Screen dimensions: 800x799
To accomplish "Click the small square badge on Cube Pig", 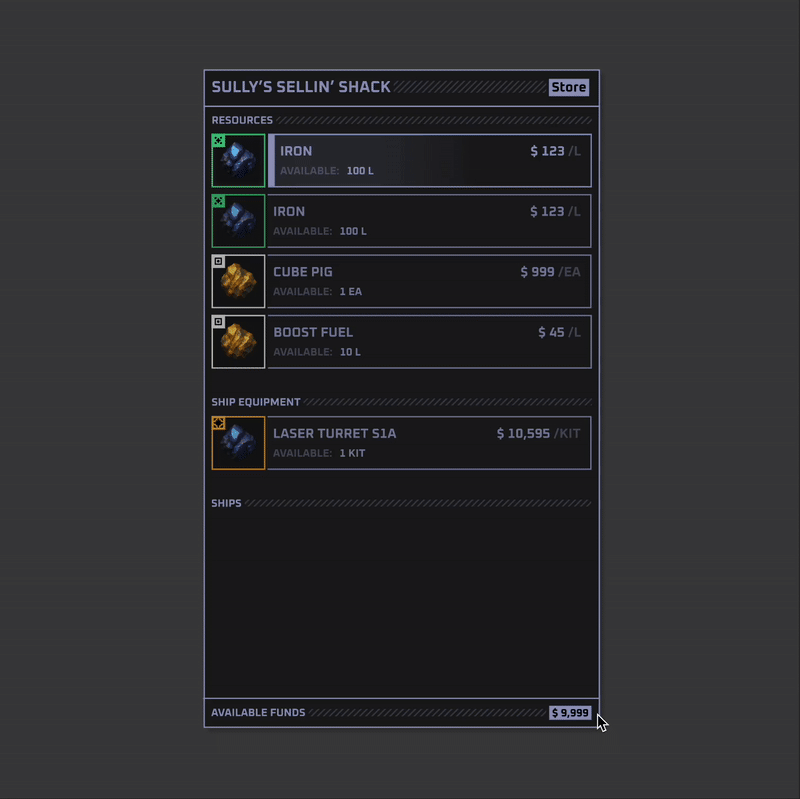I will click(x=218, y=261).
